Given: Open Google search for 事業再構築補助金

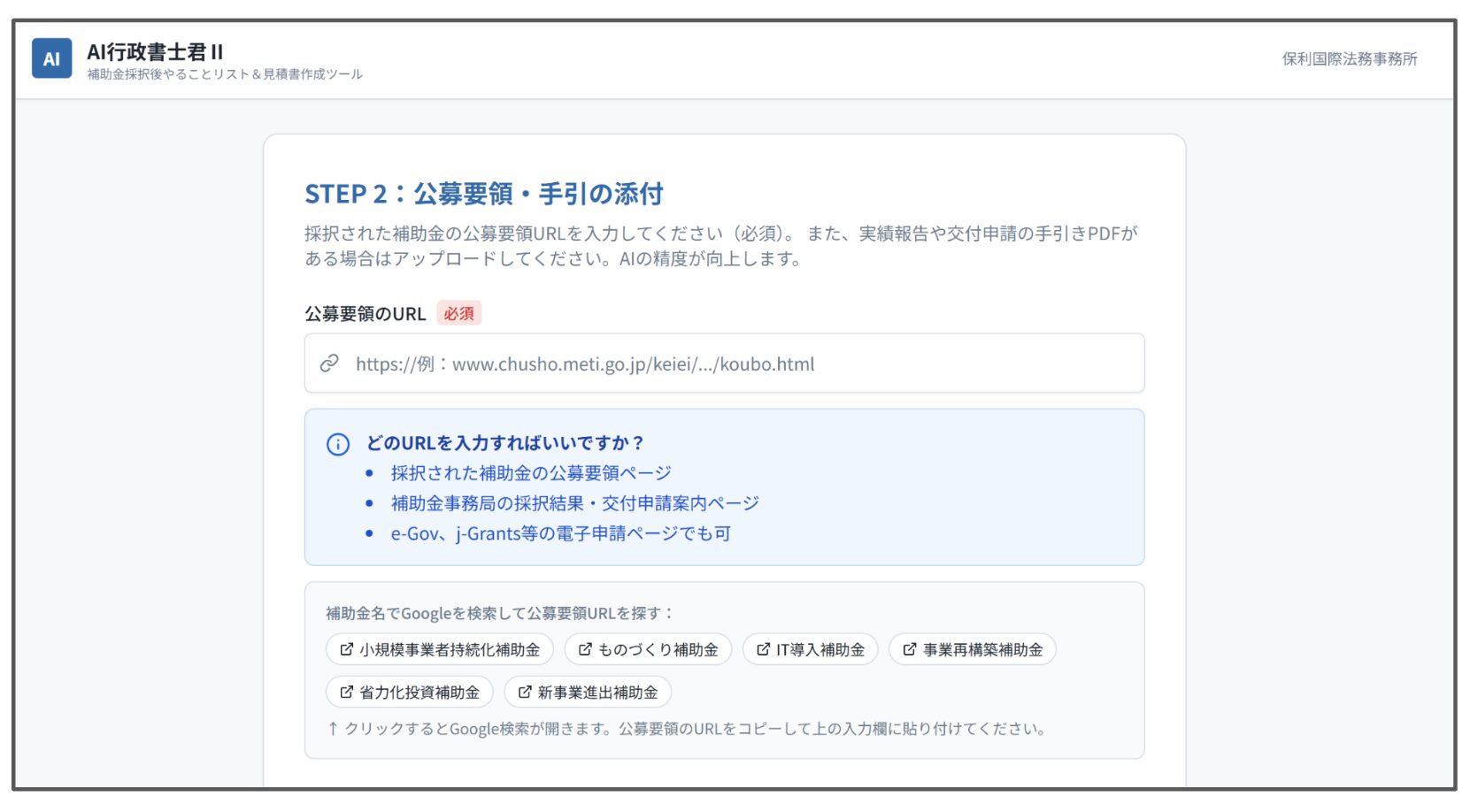Looking at the screenshot, I should [972, 649].
